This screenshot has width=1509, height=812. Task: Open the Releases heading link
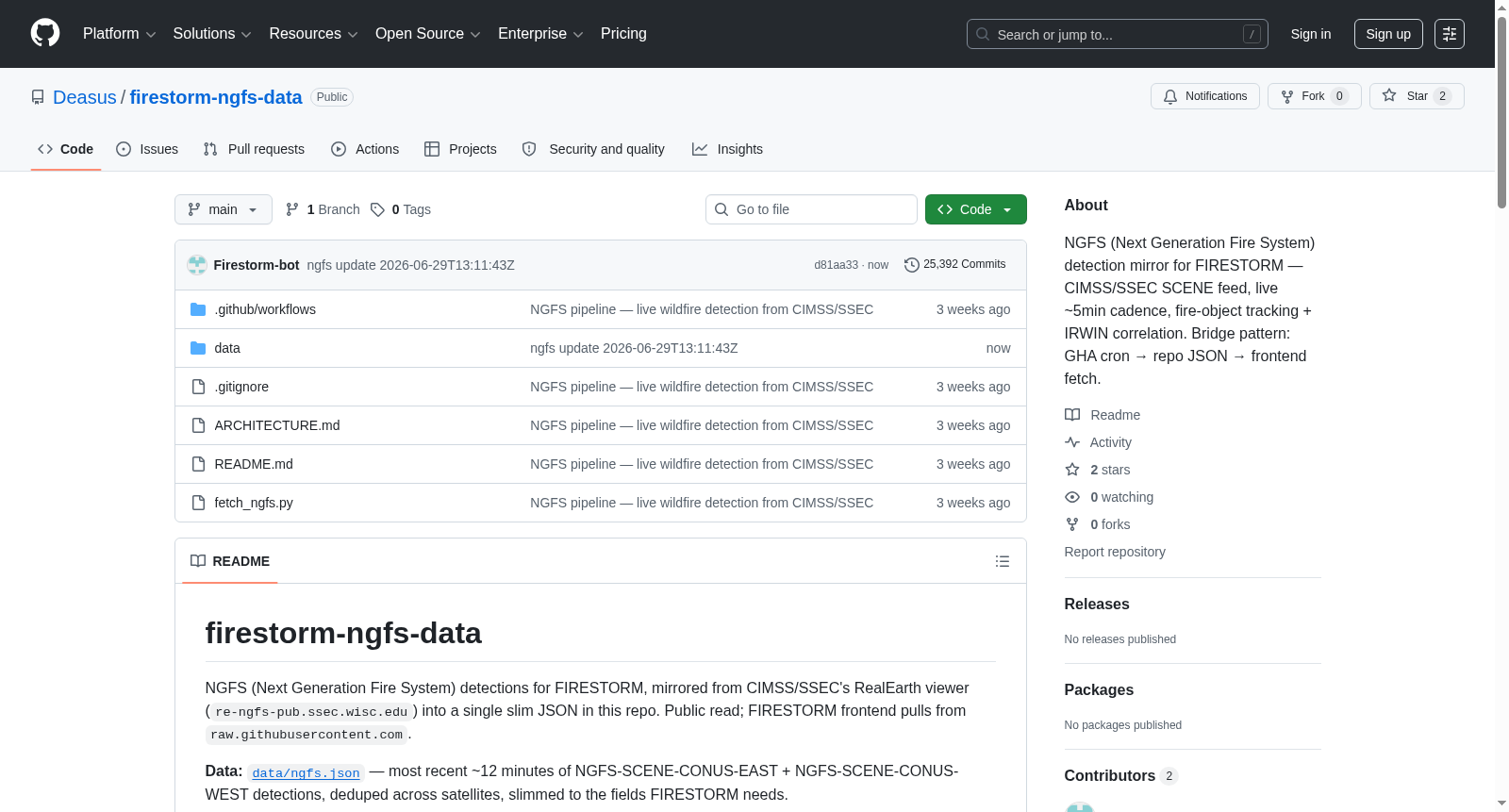tap(1097, 605)
